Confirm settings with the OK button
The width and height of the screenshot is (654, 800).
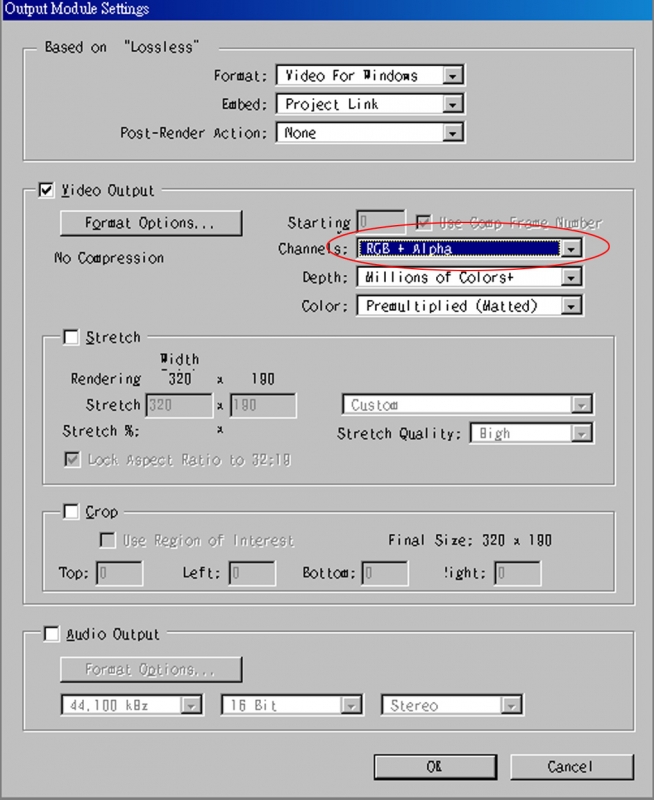tap(433, 767)
